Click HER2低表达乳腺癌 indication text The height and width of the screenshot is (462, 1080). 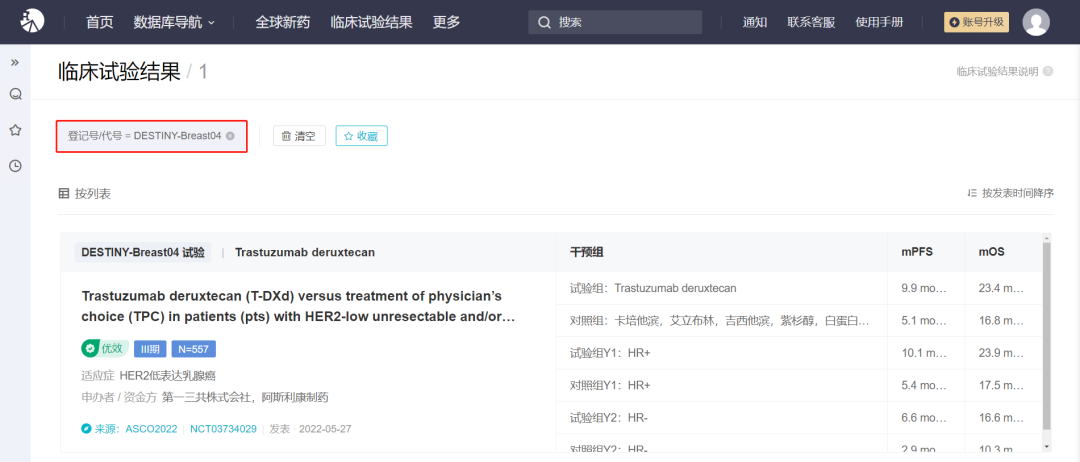point(169,376)
